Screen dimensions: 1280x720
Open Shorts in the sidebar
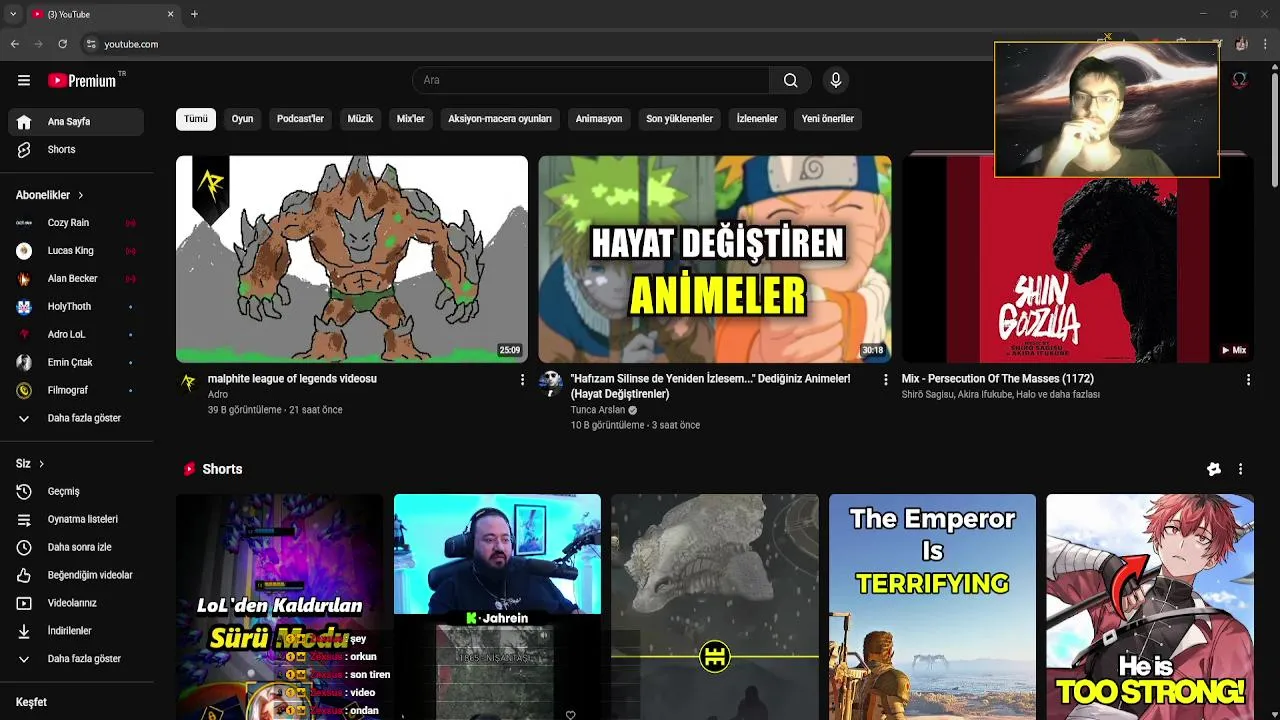(x=76, y=149)
